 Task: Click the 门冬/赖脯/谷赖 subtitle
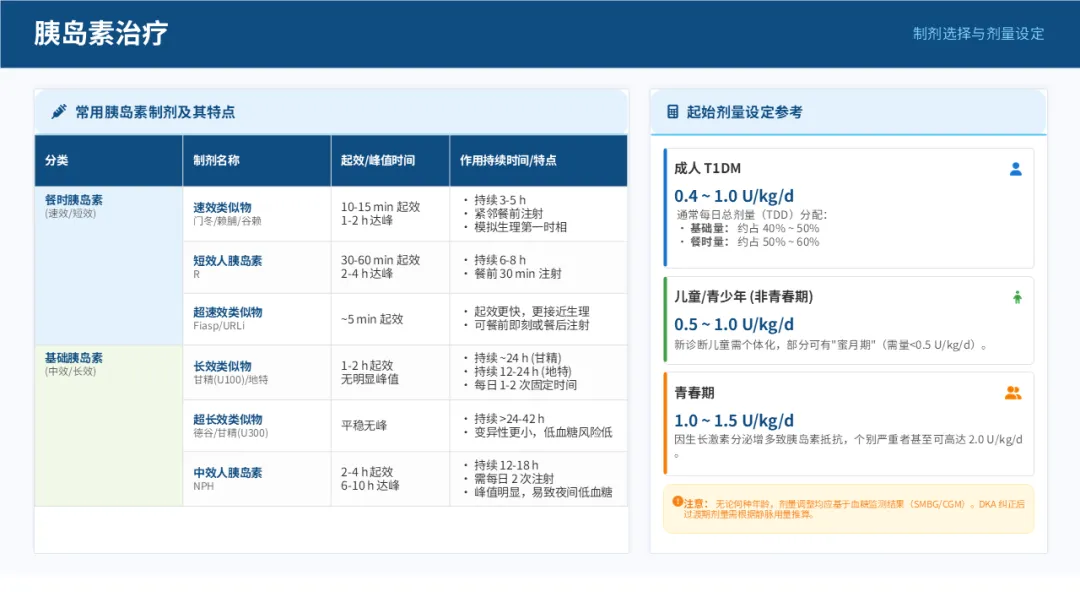point(227,221)
